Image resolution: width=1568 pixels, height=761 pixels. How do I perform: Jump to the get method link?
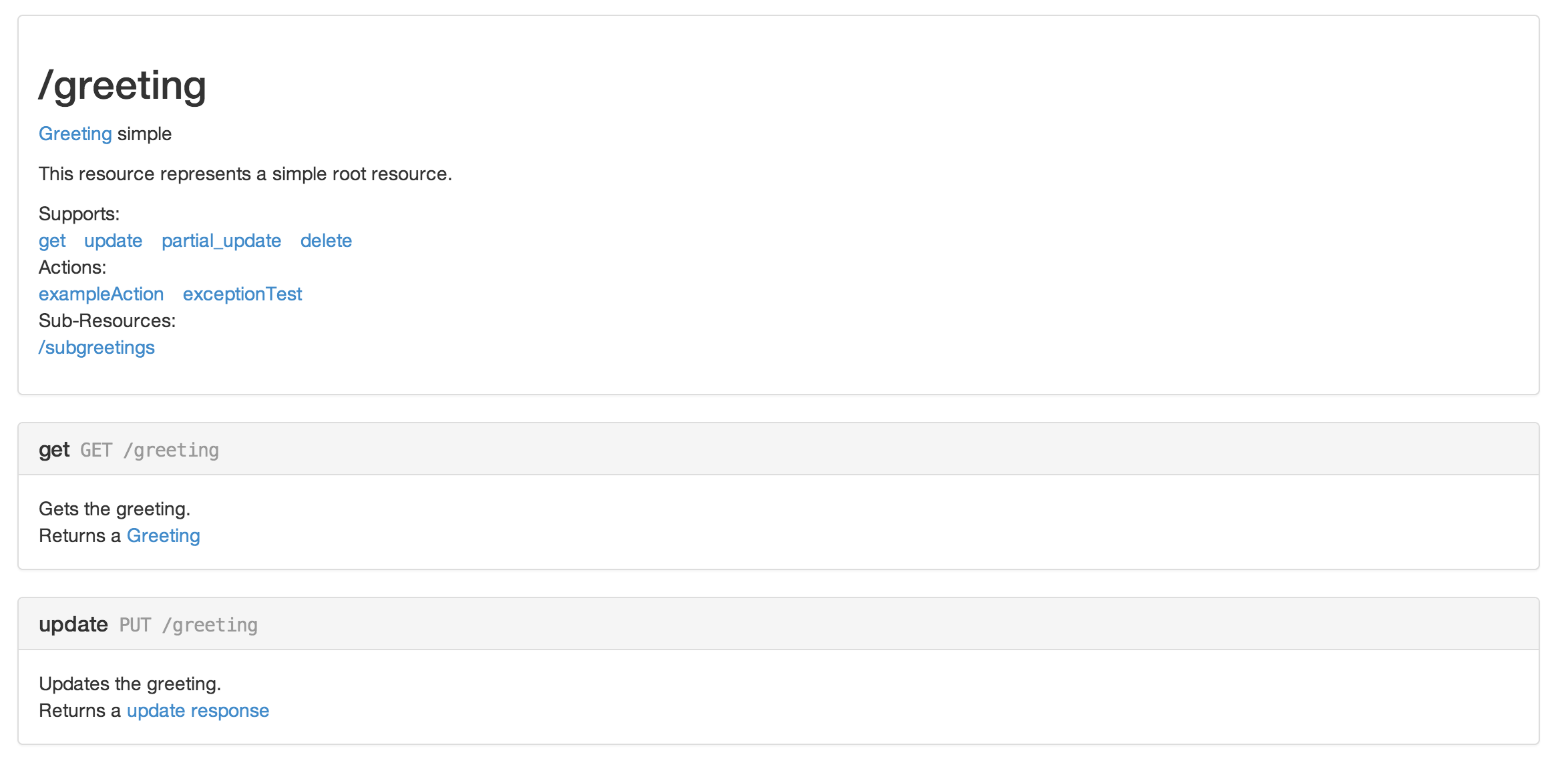coord(52,241)
